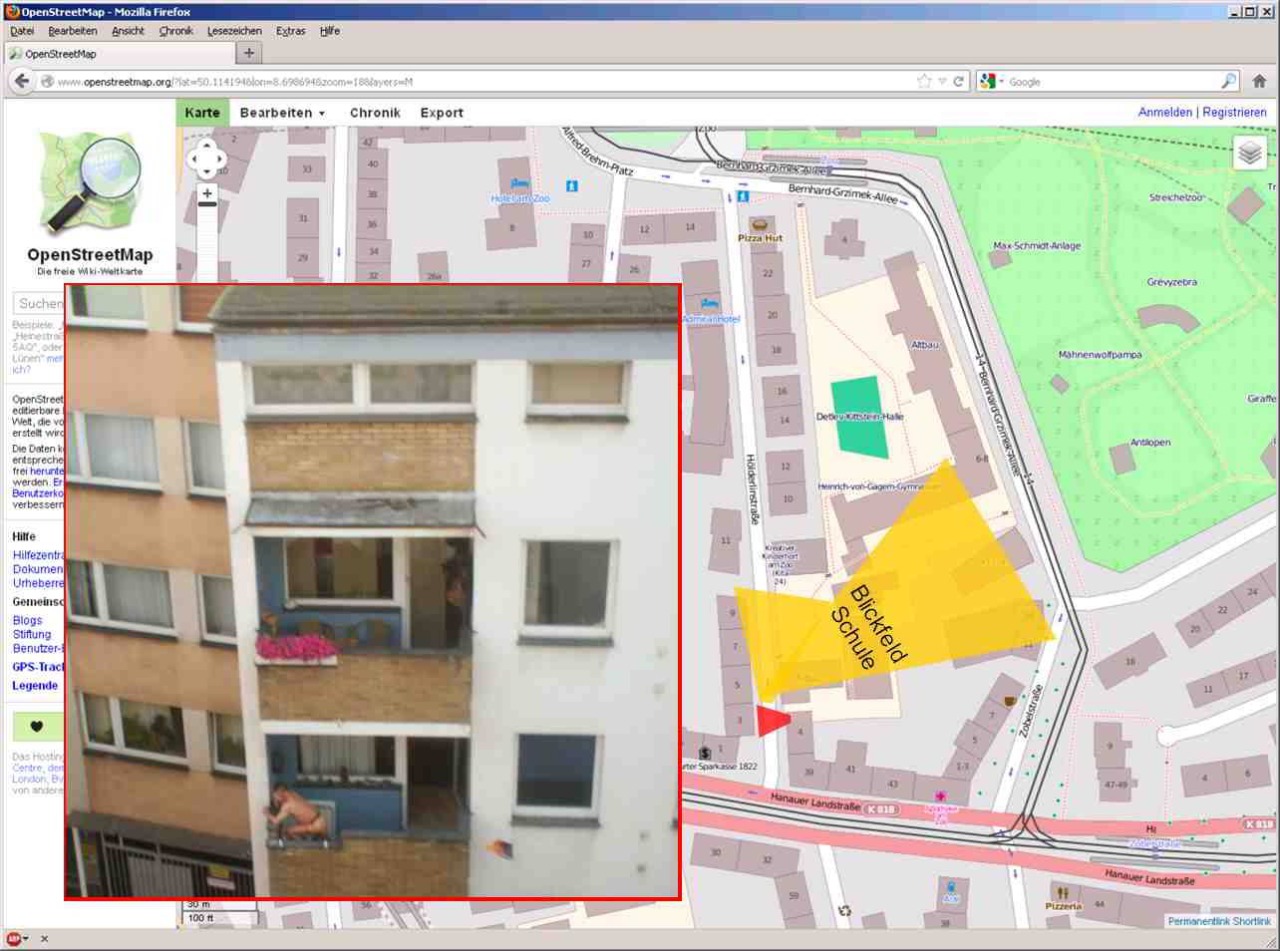The height and width of the screenshot is (951, 1280).
Task: Open the map layers switcher
Action: [1249, 153]
